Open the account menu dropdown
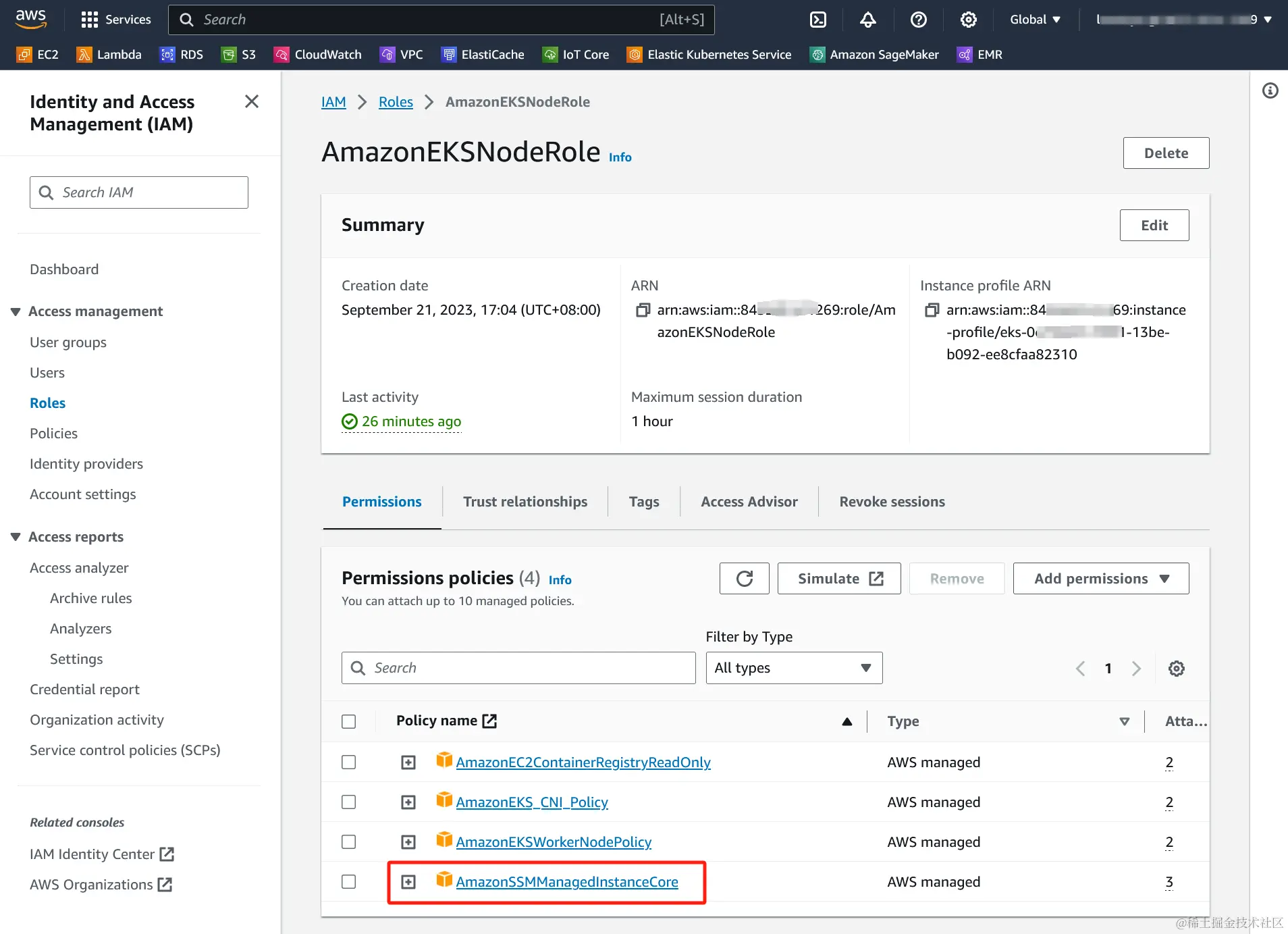The image size is (1288, 934). coord(1184,20)
